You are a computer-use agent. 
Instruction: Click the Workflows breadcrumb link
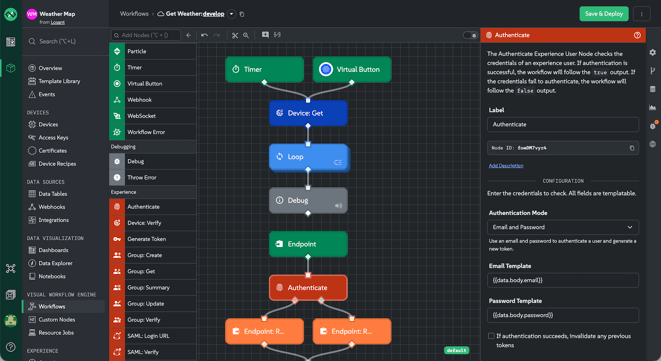coord(134,13)
